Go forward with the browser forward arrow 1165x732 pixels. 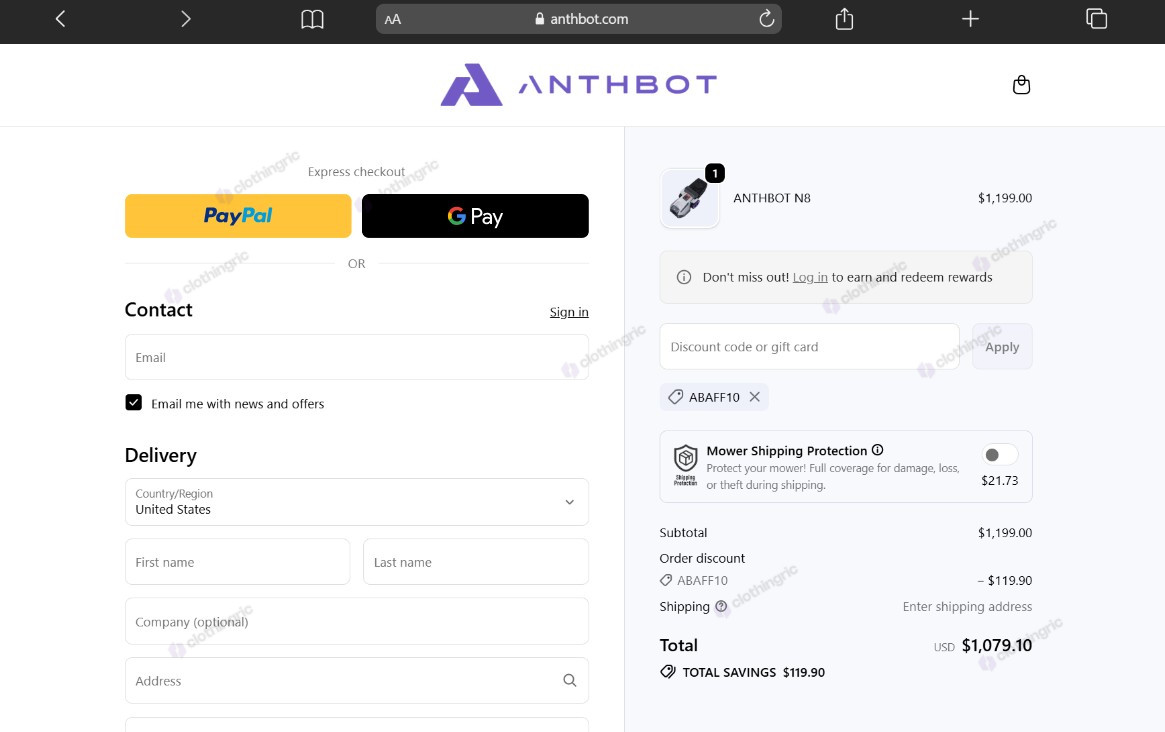pos(186,19)
